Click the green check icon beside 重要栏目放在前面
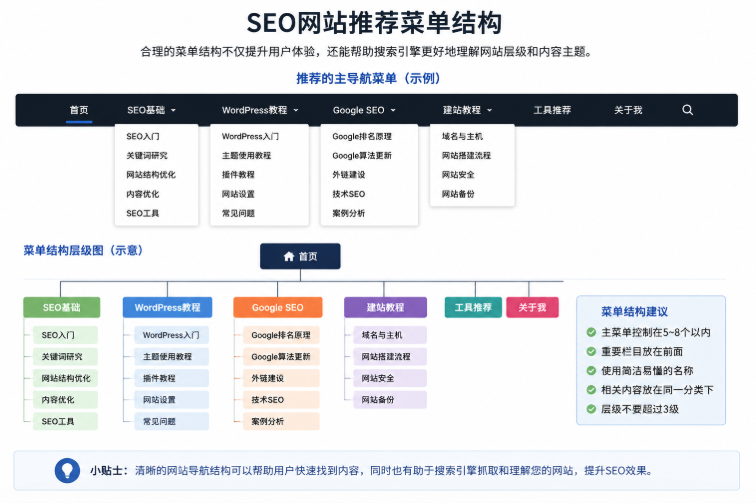756x503 pixels. tap(591, 351)
